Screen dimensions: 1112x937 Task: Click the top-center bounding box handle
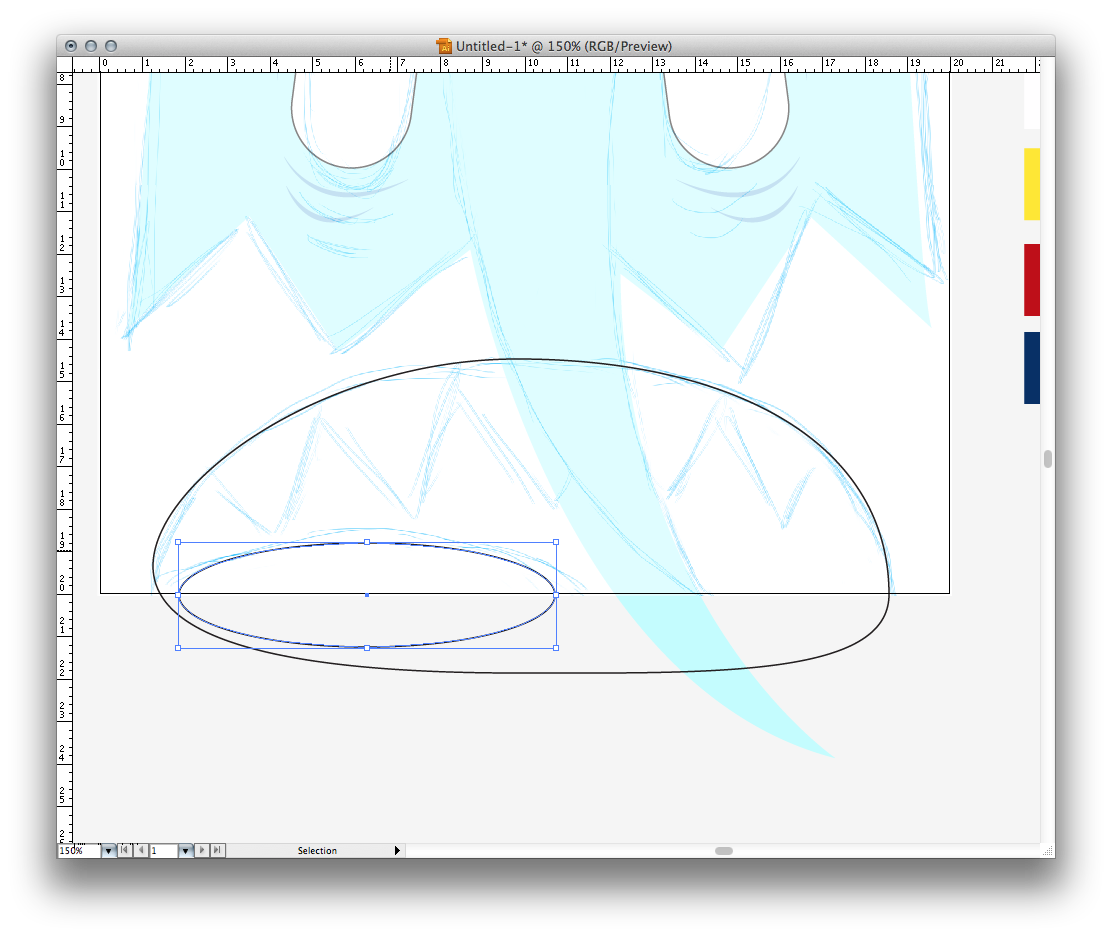pos(367,542)
